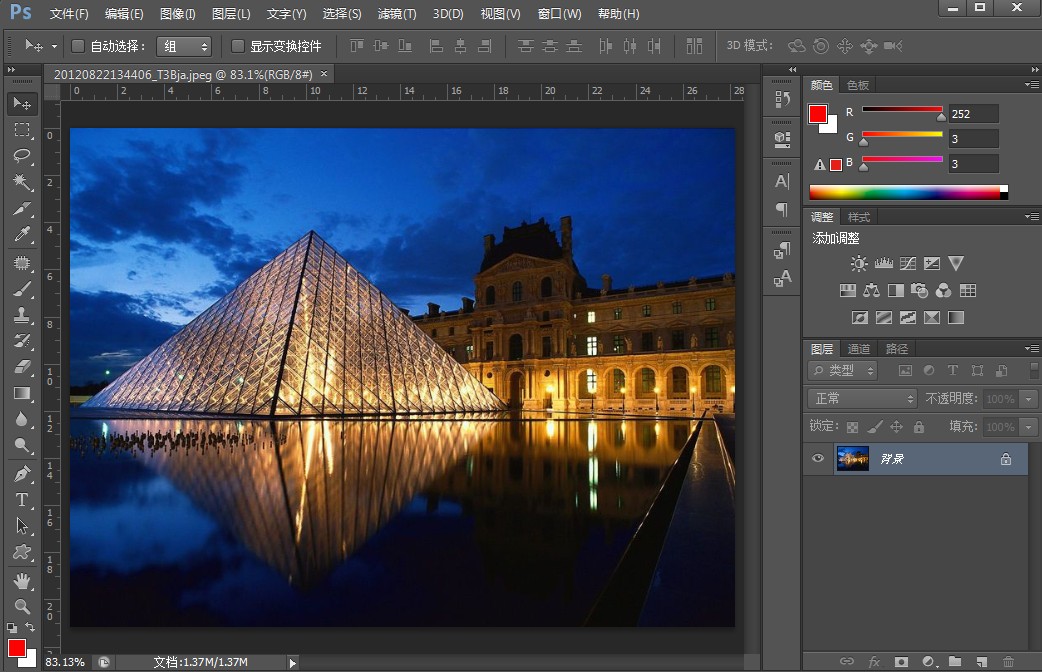Open the 组 auto-select dropdown
Screen dimensions: 1042x672
pos(184,46)
